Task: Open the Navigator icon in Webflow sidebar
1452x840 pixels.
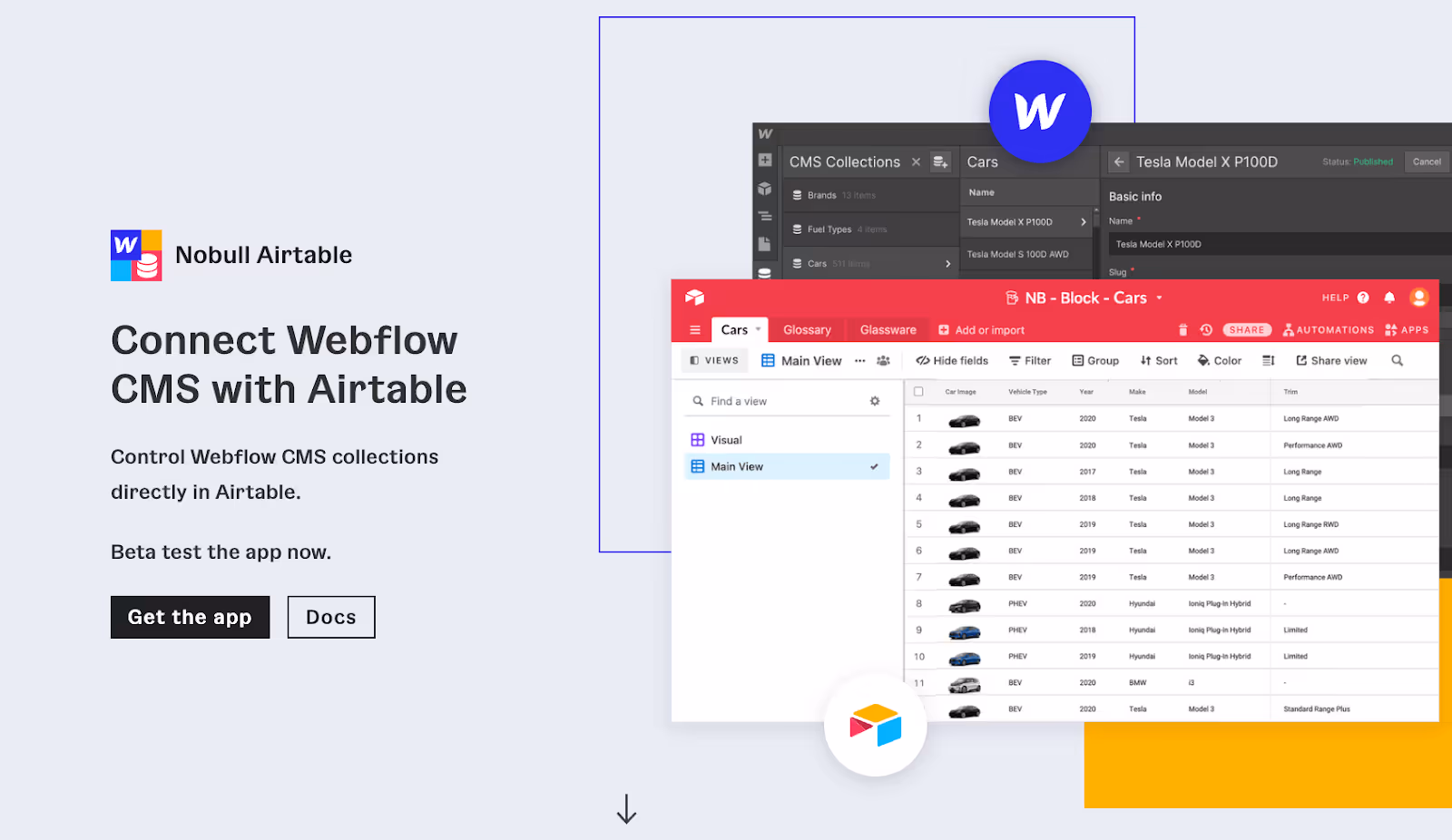Action: point(765,216)
